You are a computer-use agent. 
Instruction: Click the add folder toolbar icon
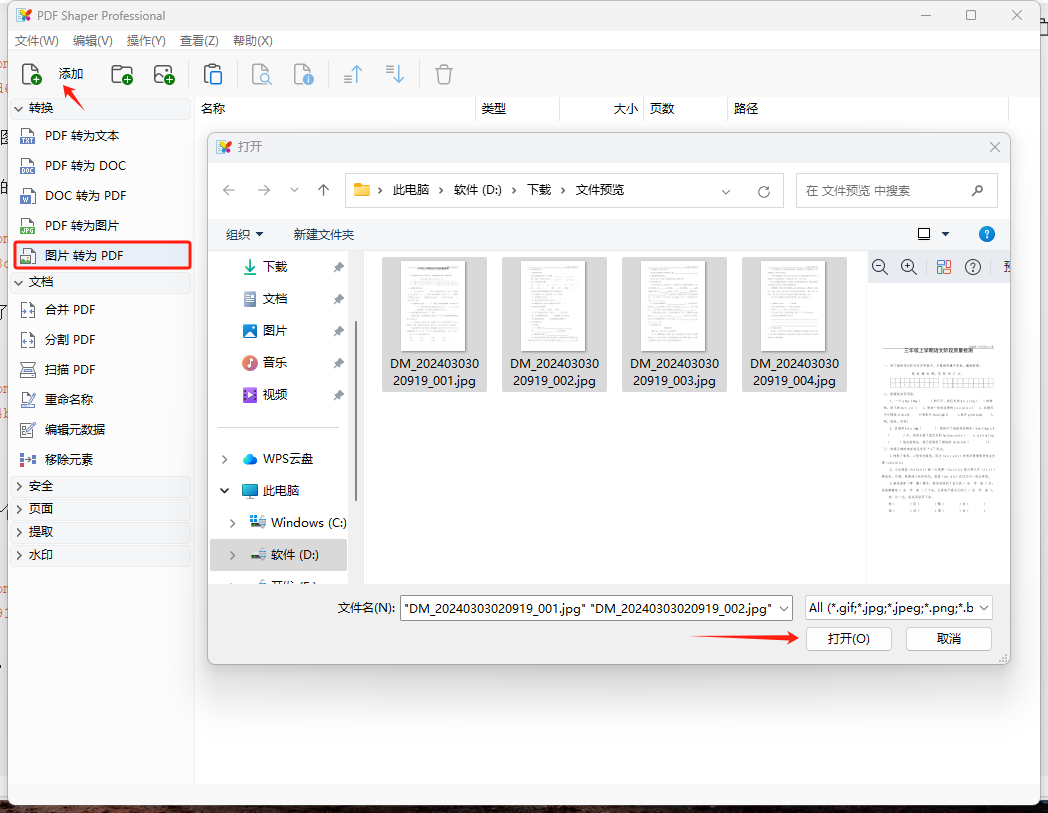tap(122, 74)
